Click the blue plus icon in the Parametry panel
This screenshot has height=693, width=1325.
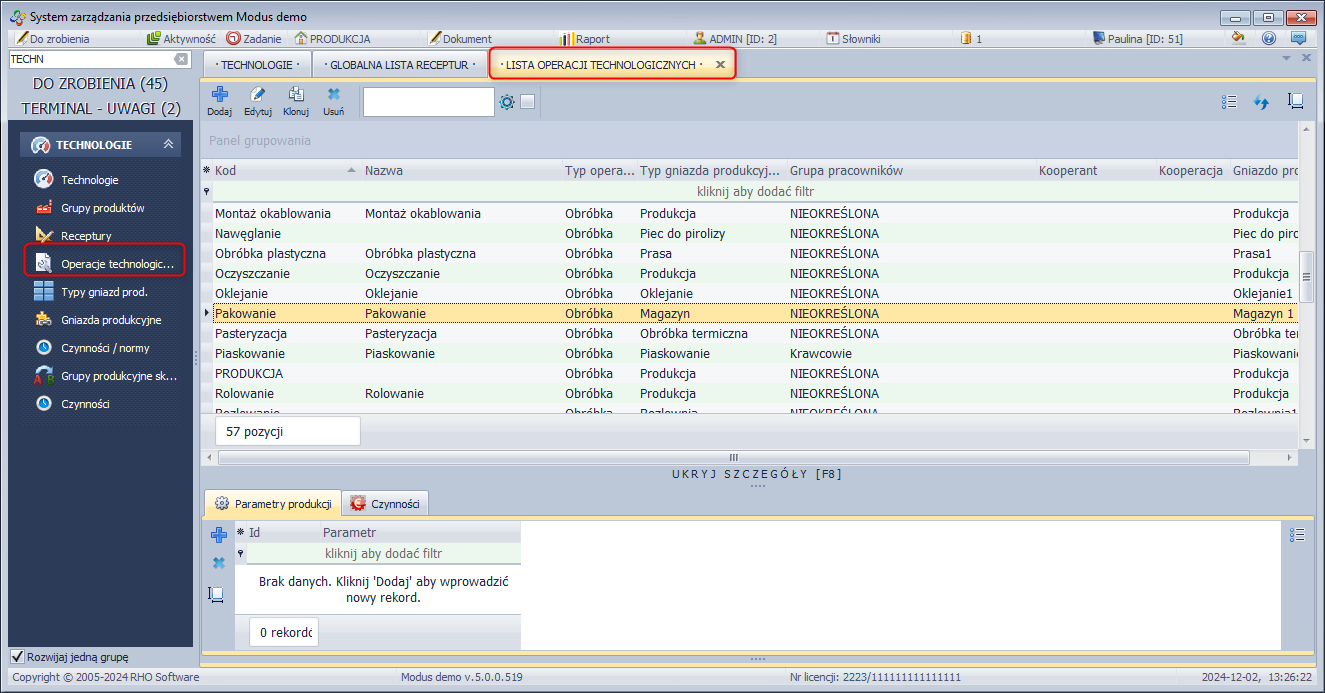219,535
